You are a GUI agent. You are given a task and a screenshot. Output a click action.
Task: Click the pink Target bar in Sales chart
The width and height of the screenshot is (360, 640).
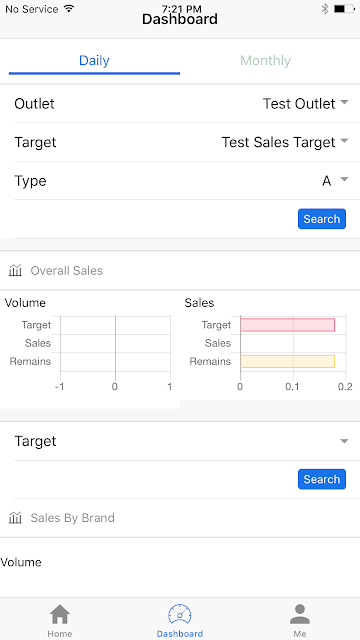click(x=287, y=325)
